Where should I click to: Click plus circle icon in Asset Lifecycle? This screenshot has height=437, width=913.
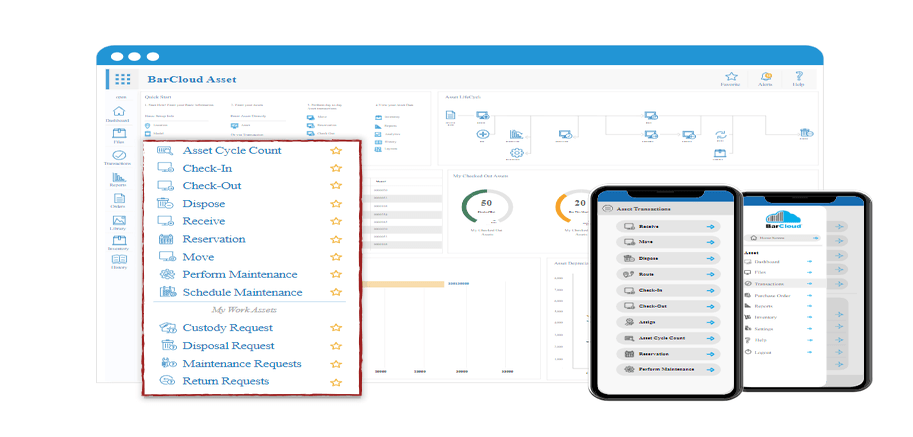(x=482, y=134)
